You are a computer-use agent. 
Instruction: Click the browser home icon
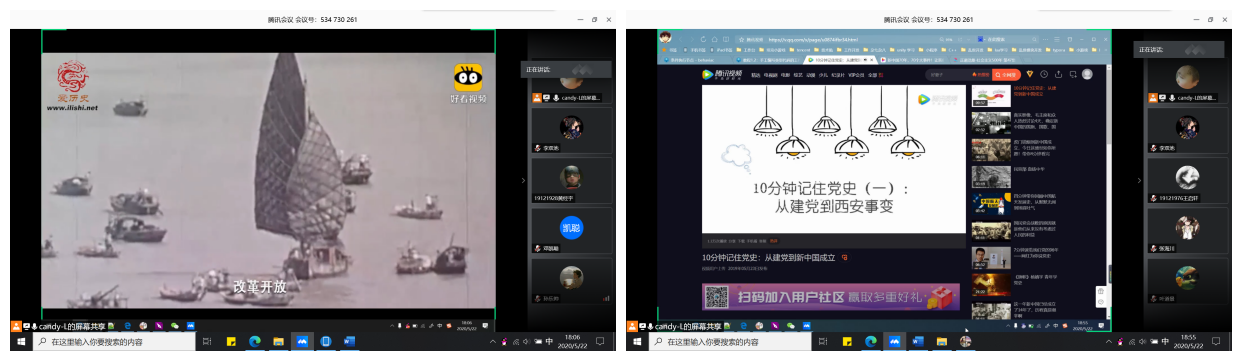pyautogui.click(x=714, y=39)
